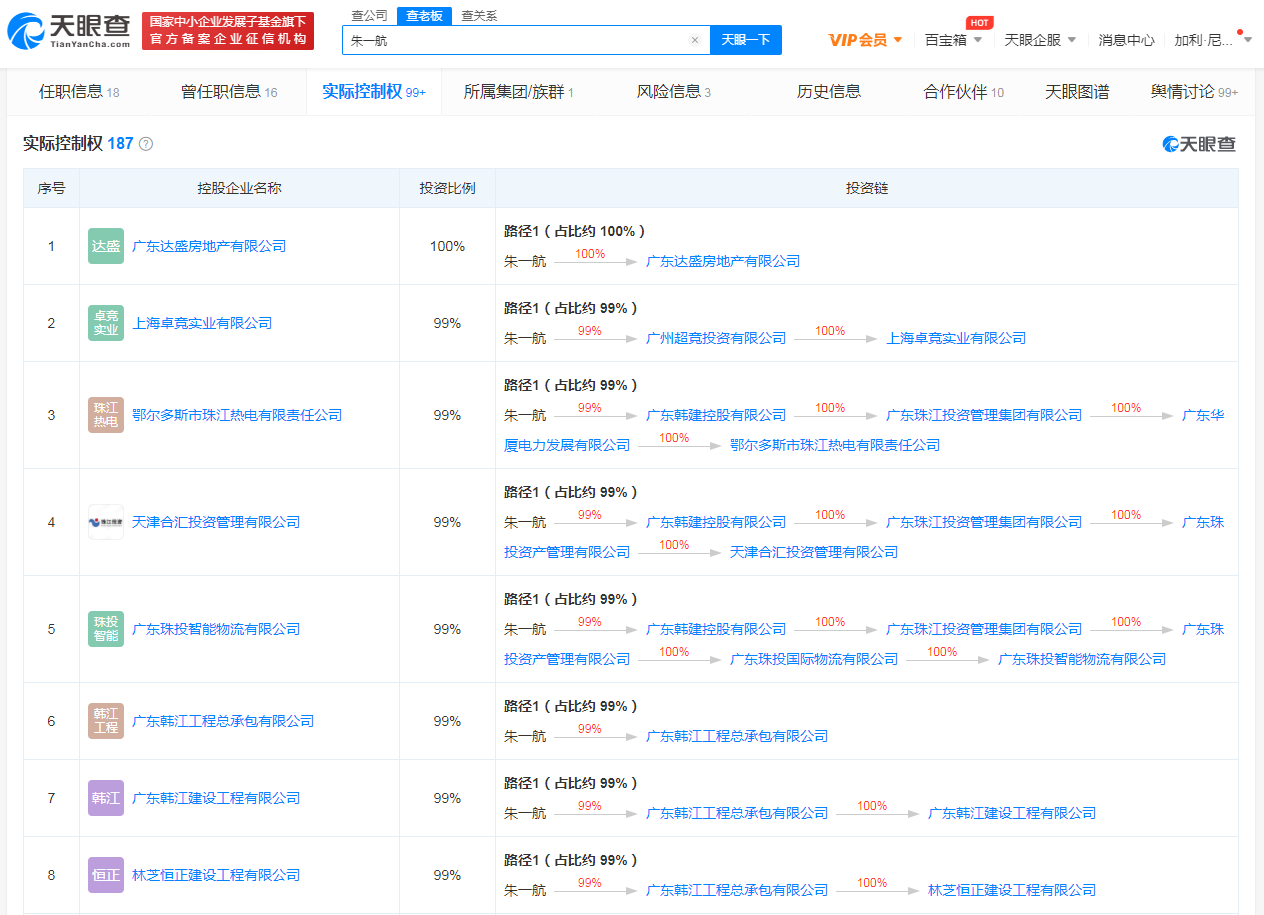Open the 曾任职信息 tab
This screenshot has width=1264, height=915.
228,92
